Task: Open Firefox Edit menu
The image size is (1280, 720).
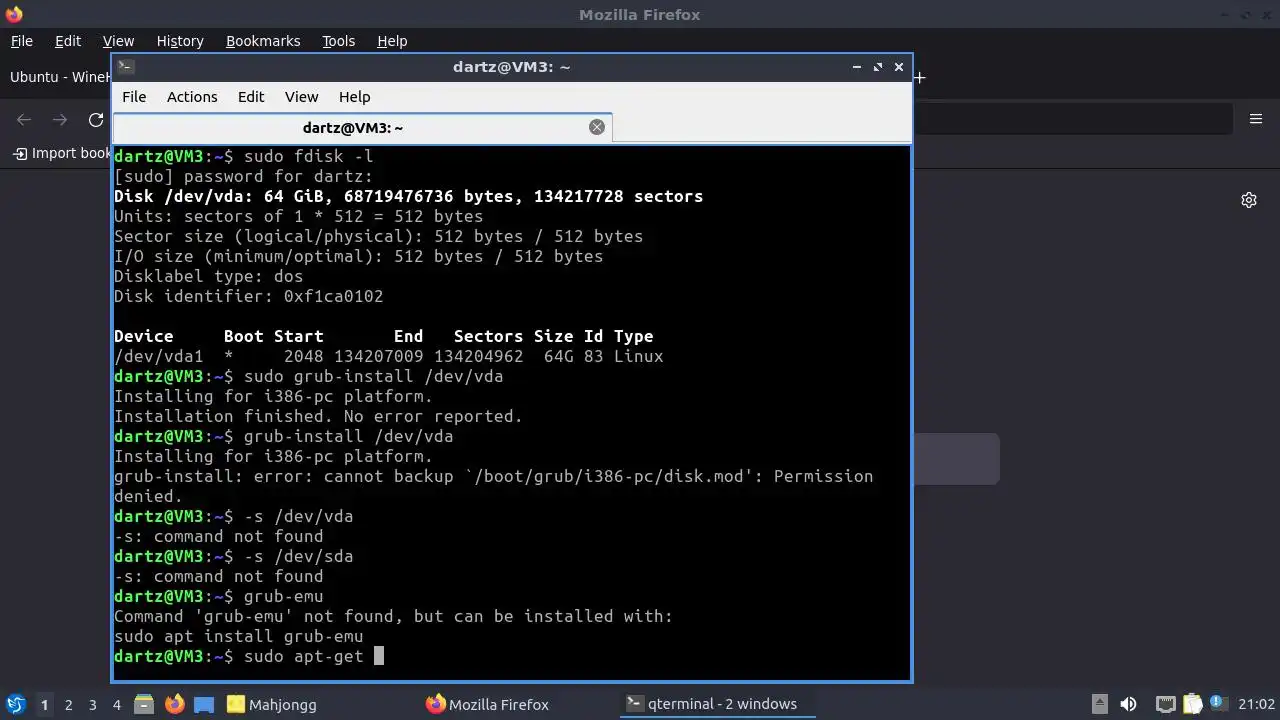Action: click(68, 41)
